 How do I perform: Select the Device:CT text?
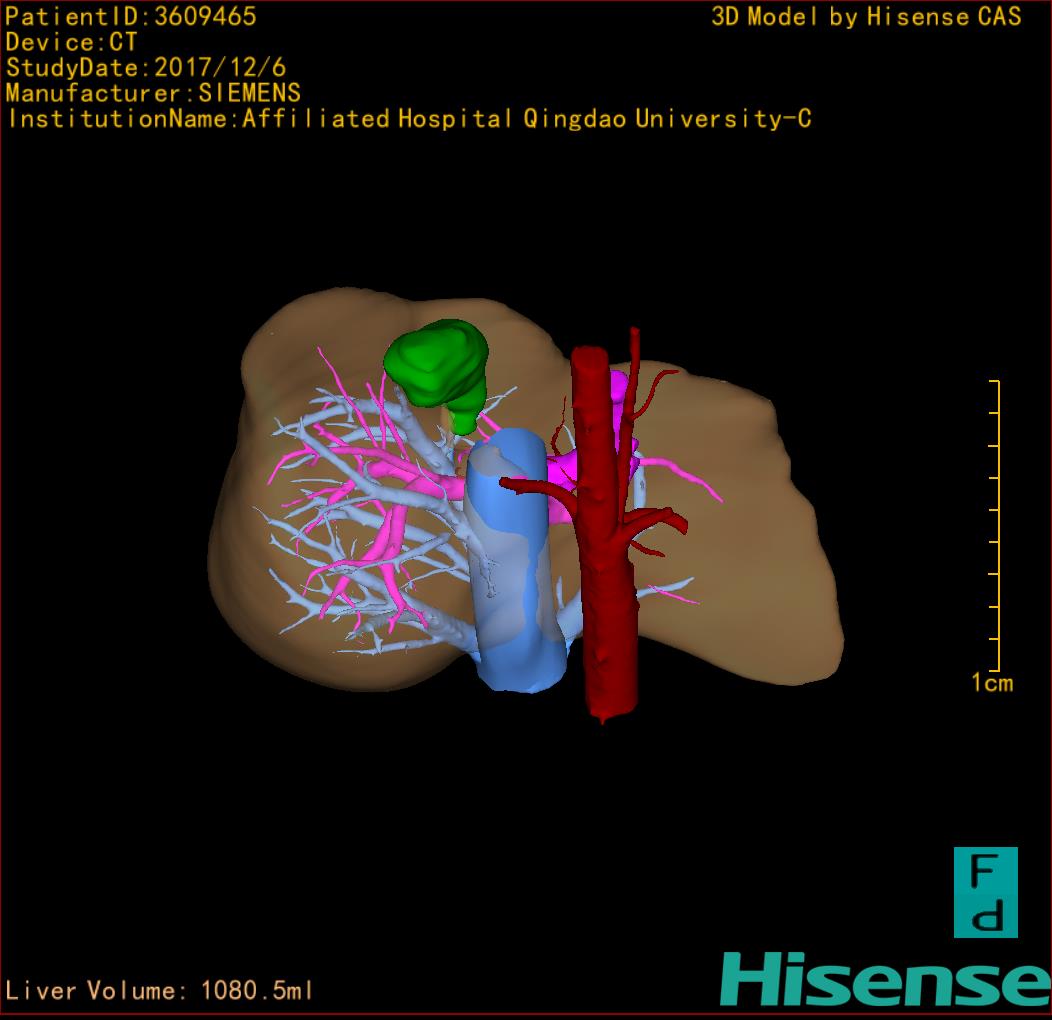[x=71, y=42]
